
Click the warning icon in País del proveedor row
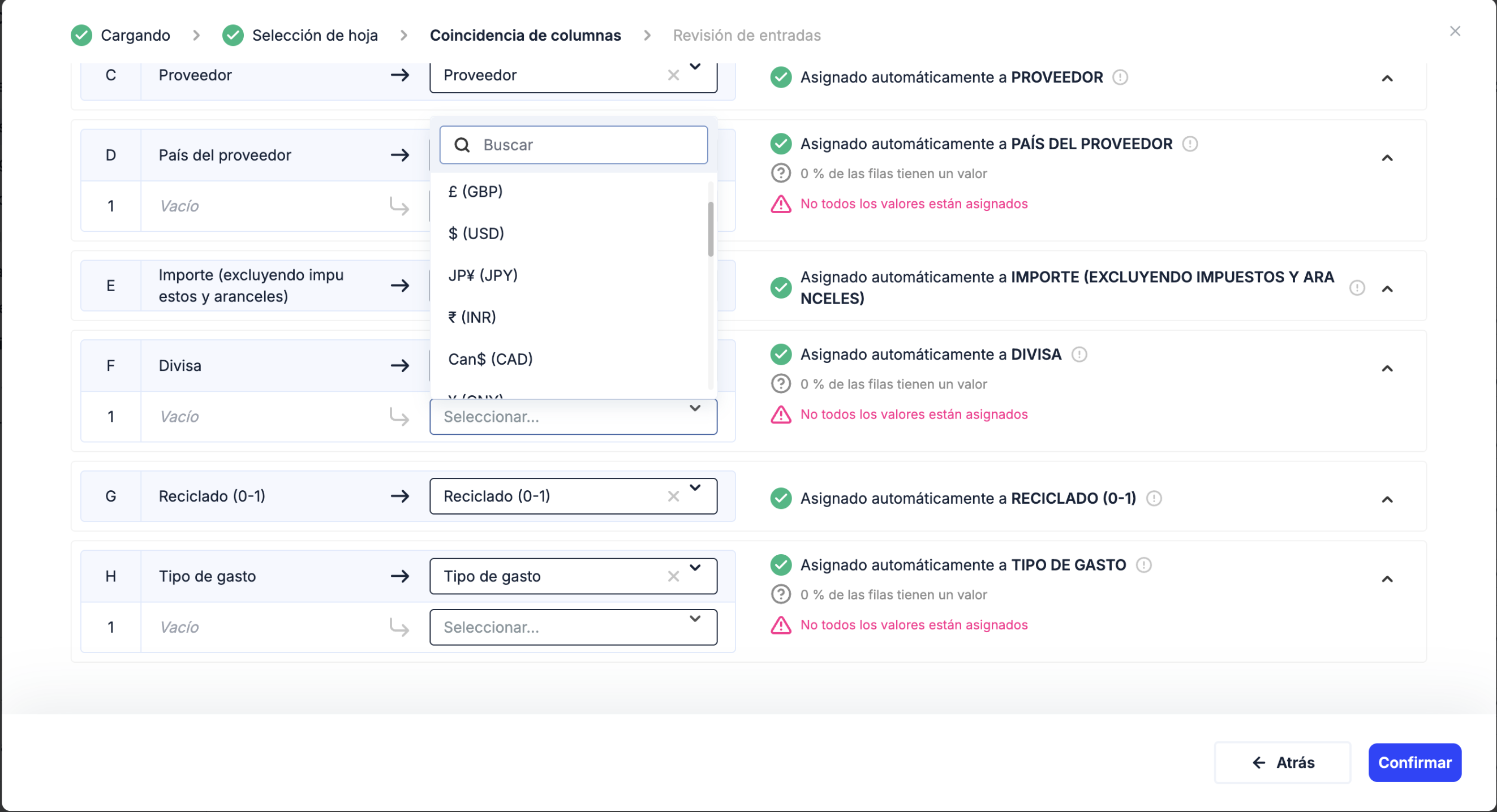pyautogui.click(x=781, y=204)
